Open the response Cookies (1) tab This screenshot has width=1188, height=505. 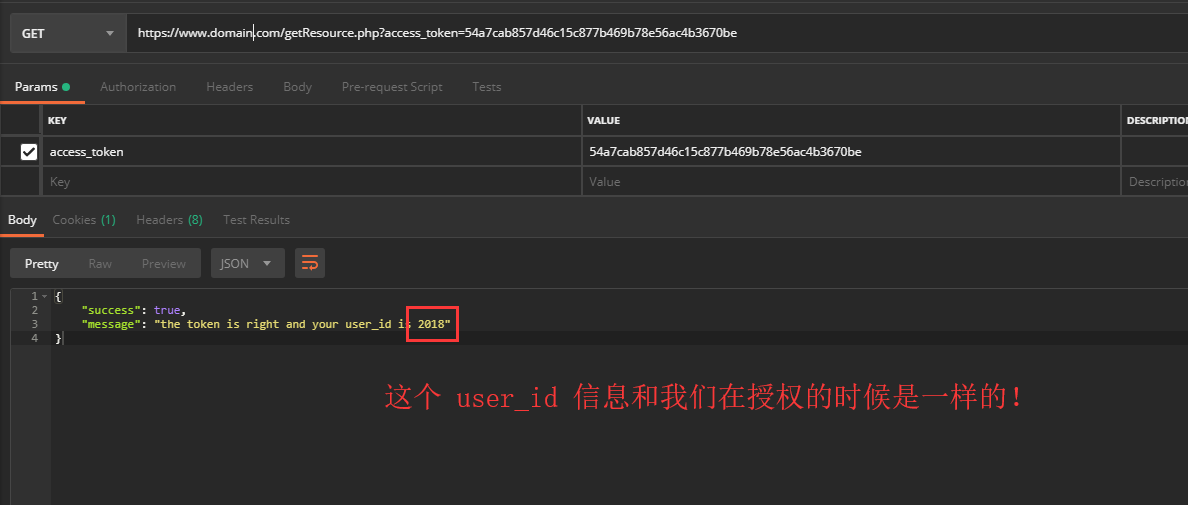[83, 220]
